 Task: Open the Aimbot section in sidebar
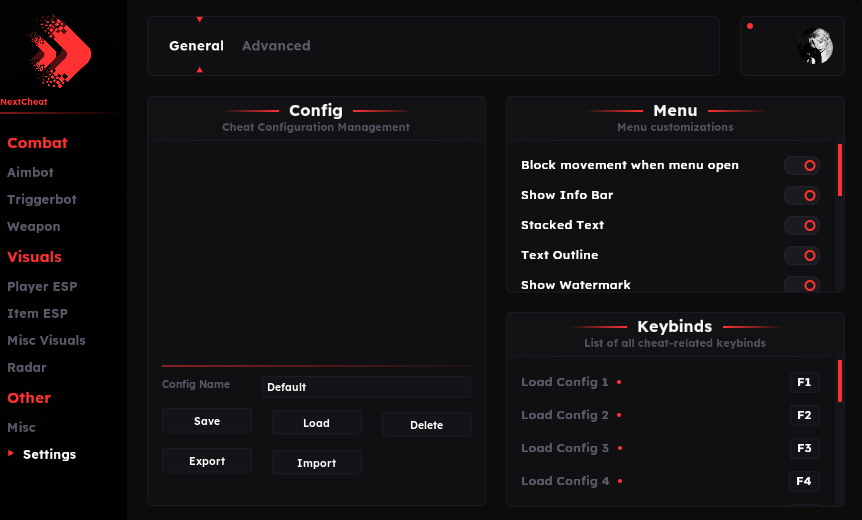coord(30,173)
